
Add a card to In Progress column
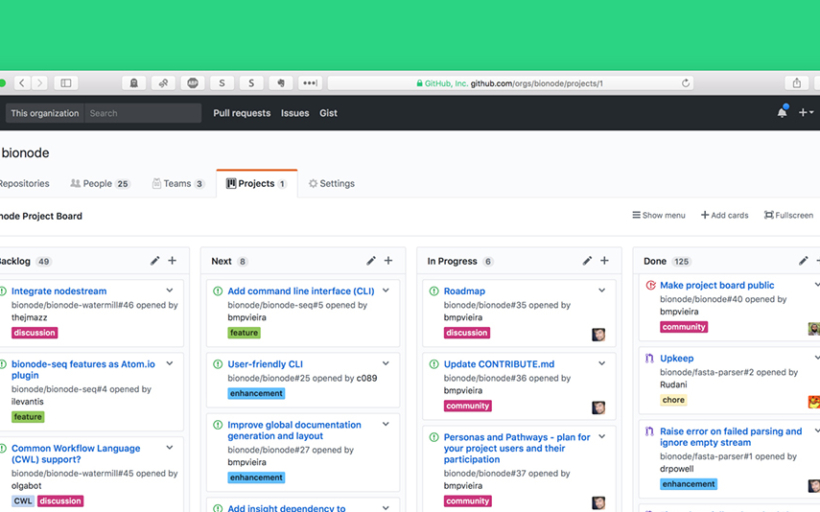[x=604, y=261]
